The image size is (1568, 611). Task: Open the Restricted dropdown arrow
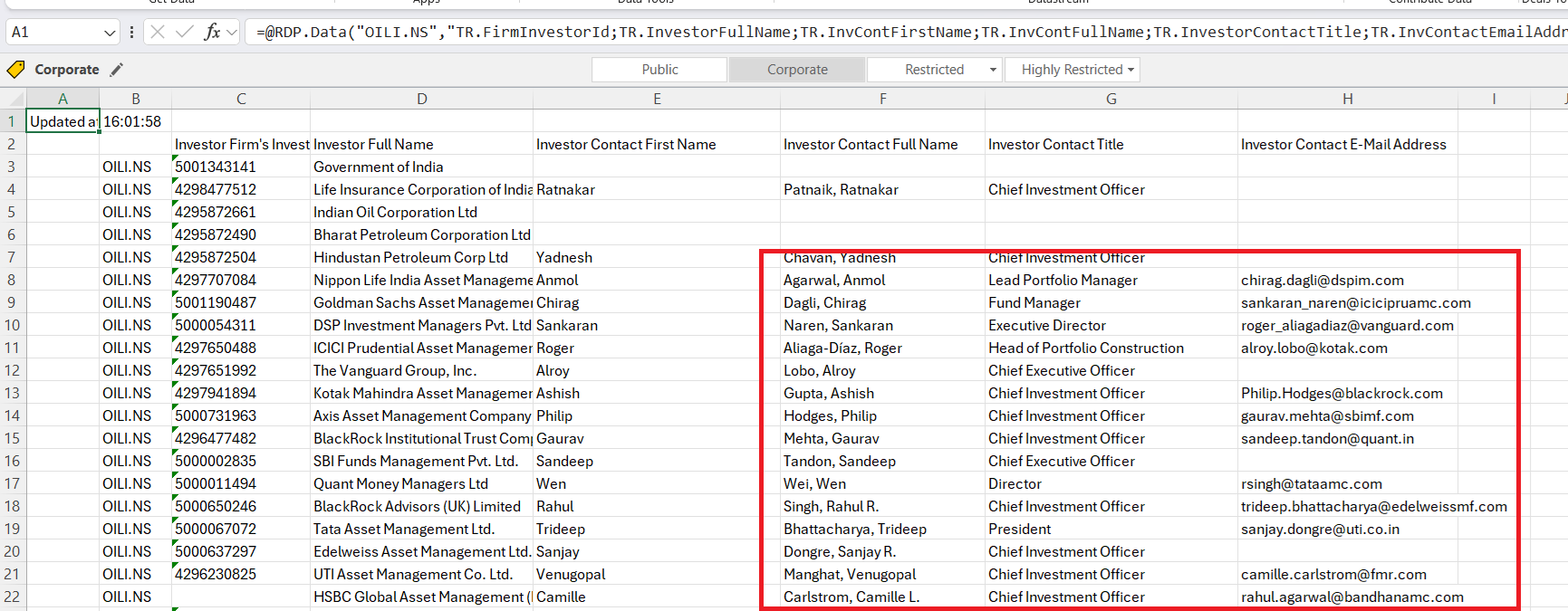pyautogui.click(x=993, y=70)
